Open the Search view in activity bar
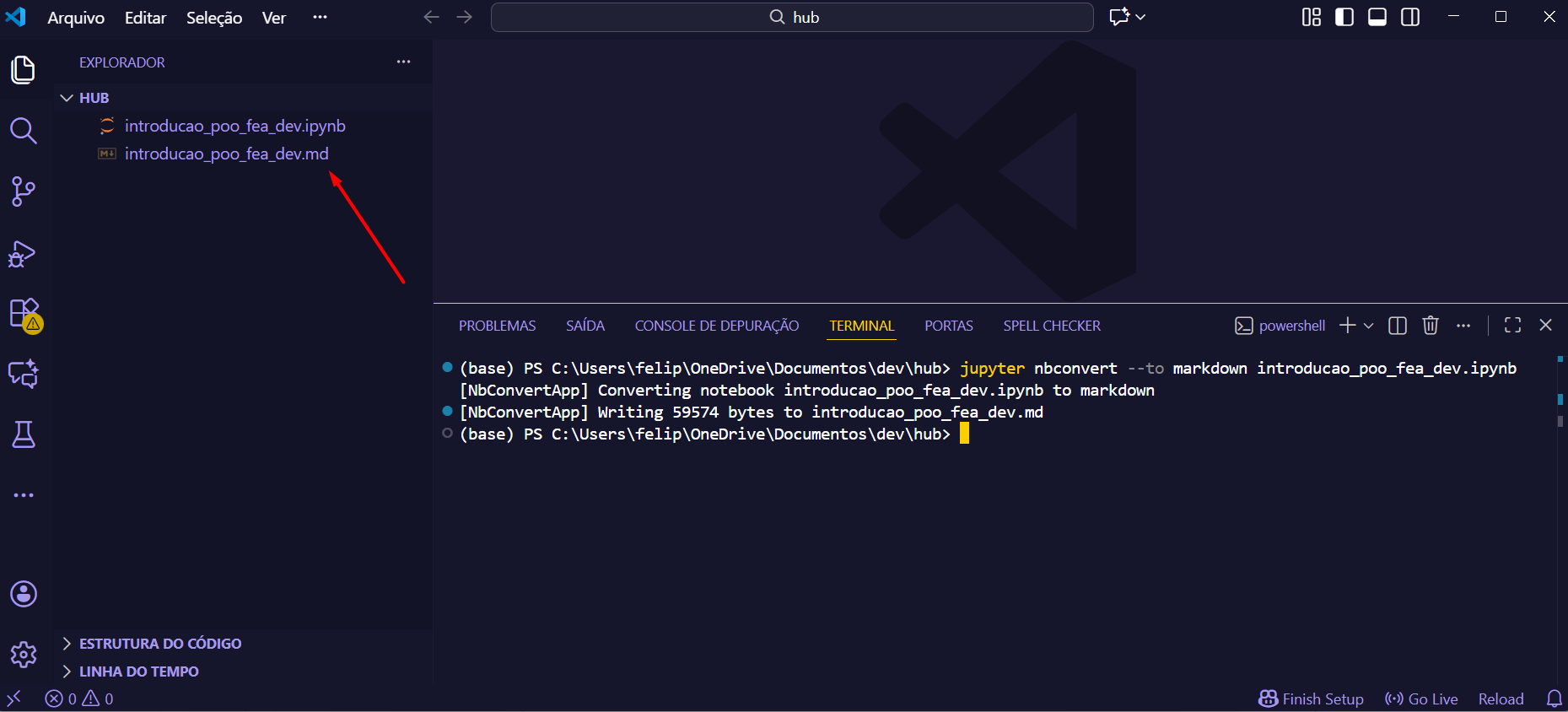 point(23,131)
